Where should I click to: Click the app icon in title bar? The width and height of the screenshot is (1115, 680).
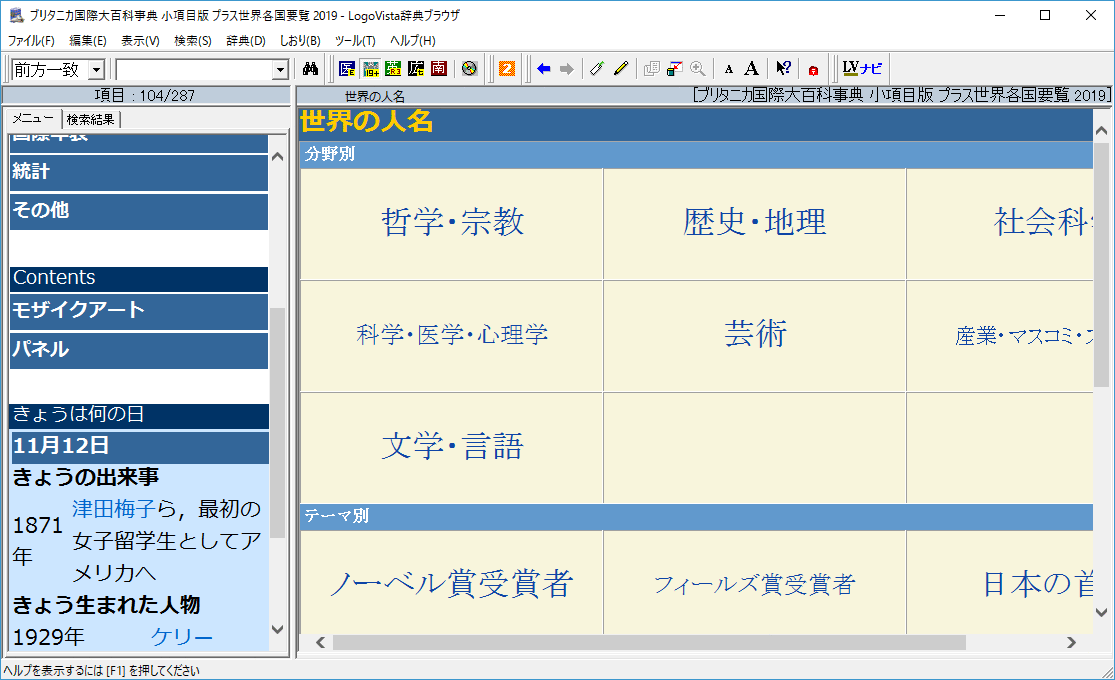16,15
